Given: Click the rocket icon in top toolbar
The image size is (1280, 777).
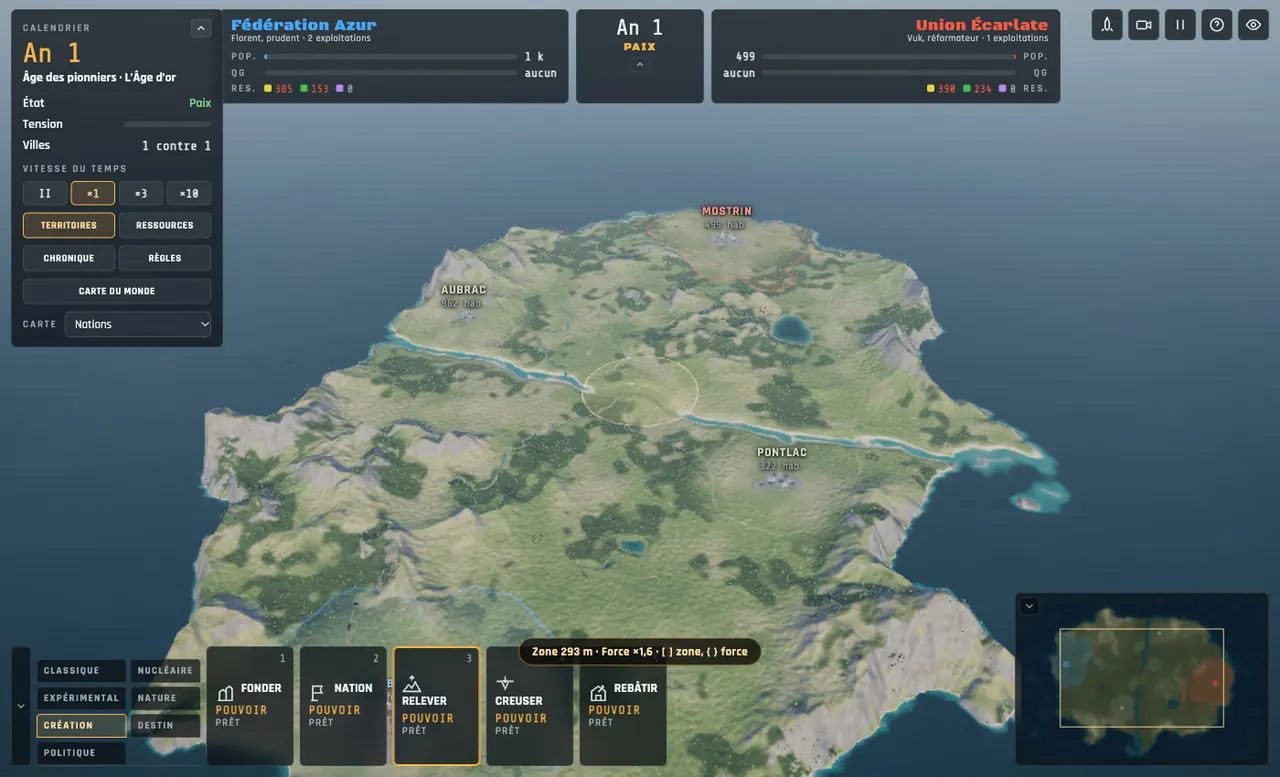Looking at the screenshot, I should (1107, 25).
